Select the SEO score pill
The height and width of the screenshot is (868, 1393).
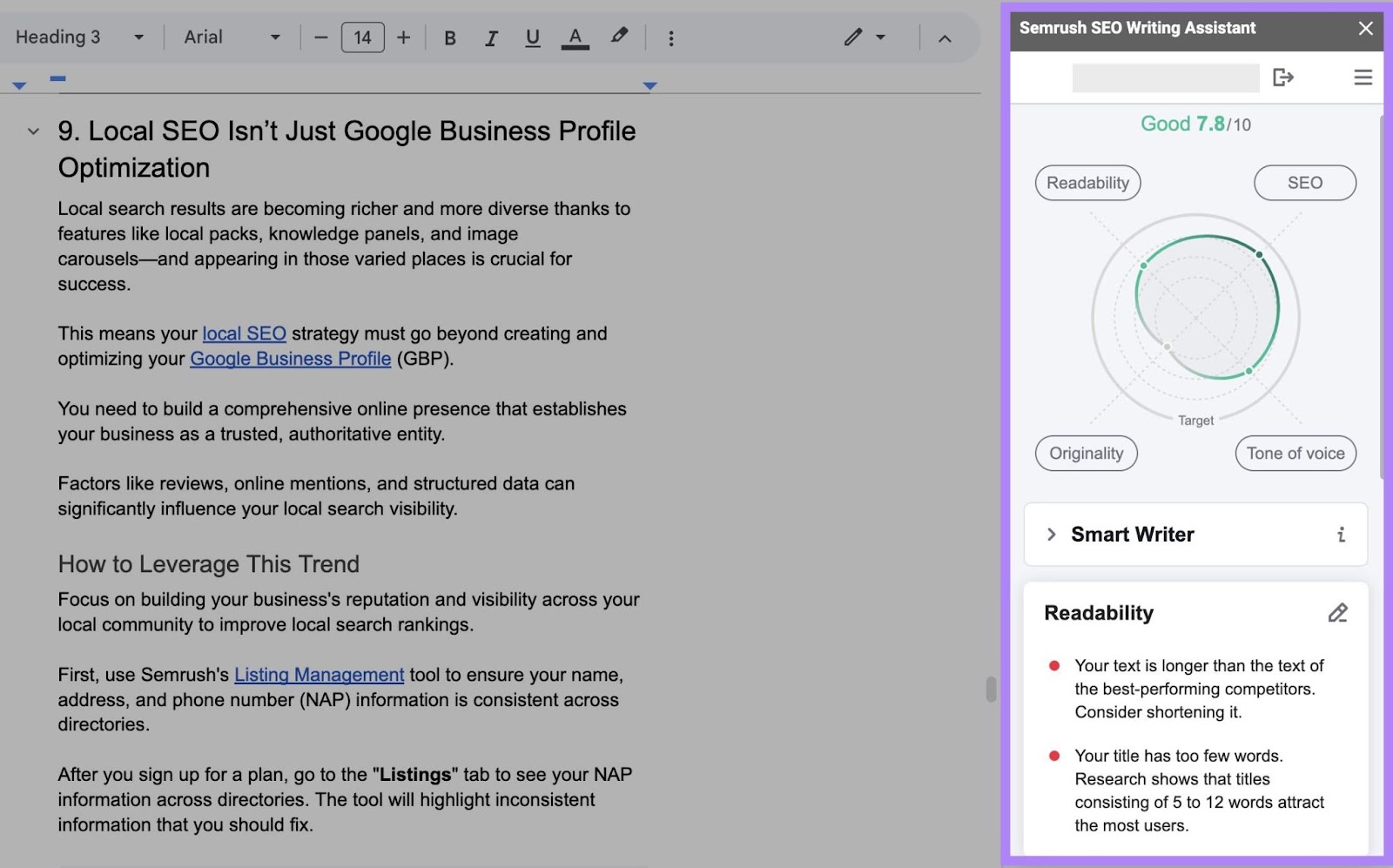coord(1304,183)
